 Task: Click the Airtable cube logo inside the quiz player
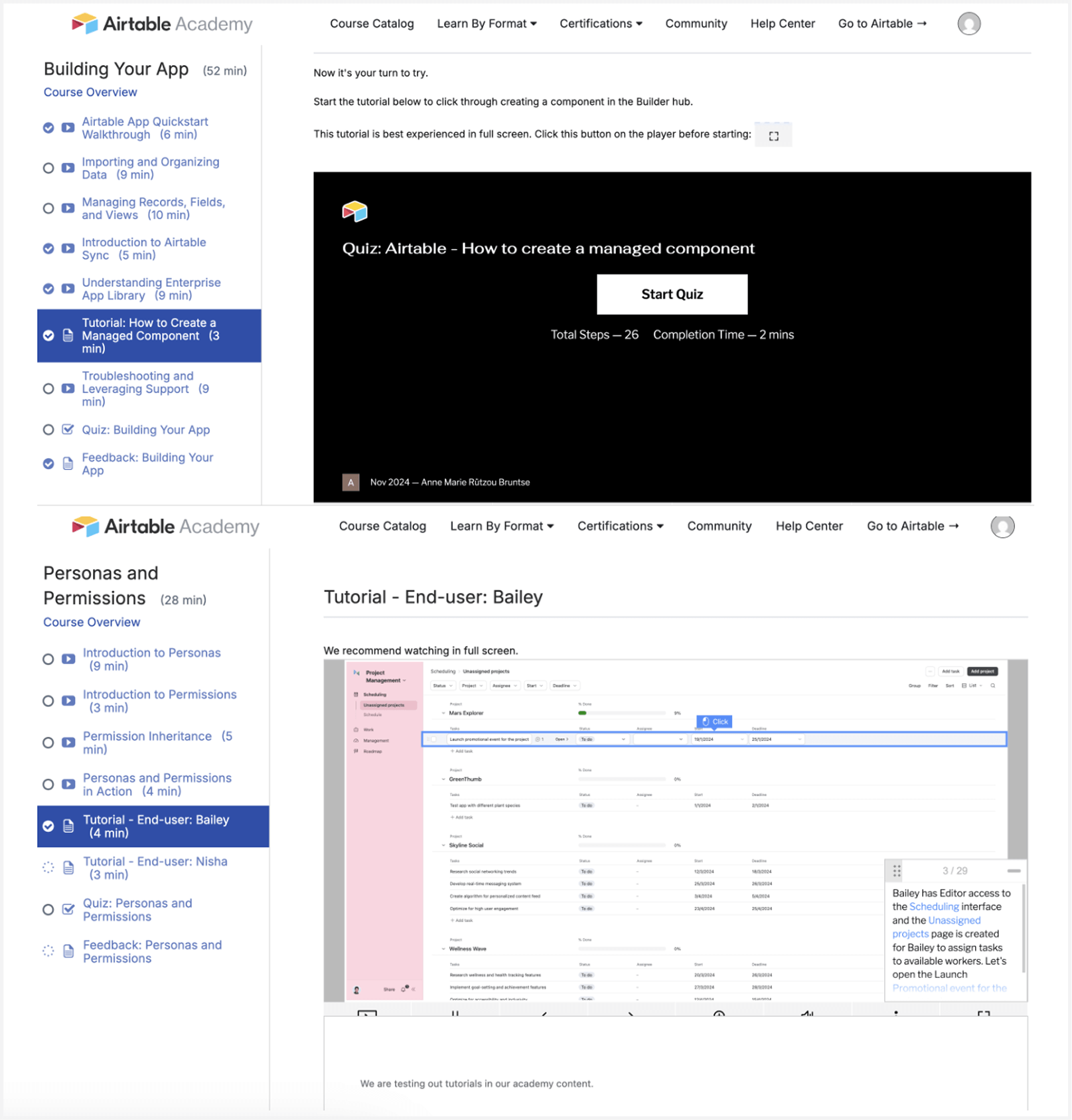point(354,211)
